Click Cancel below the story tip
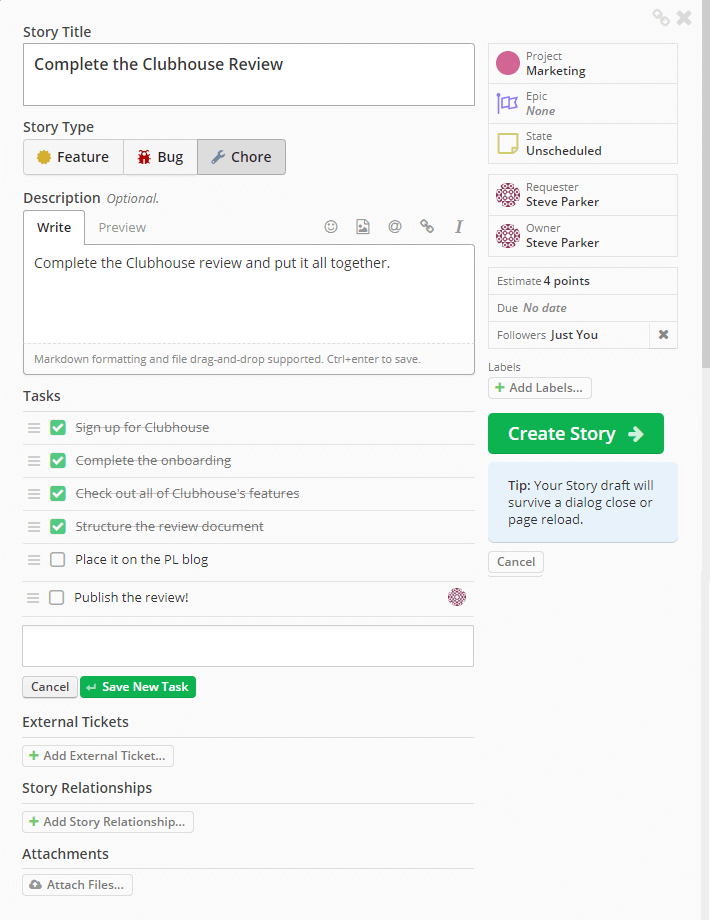 (516, 562)
